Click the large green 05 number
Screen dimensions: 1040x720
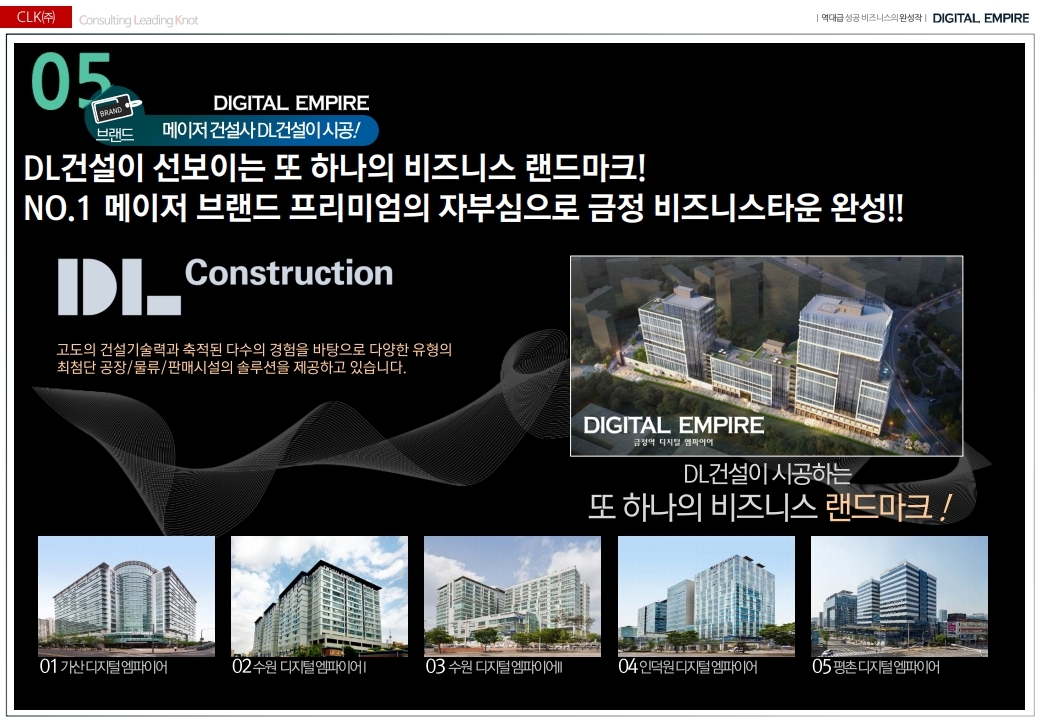pos(72,81)
